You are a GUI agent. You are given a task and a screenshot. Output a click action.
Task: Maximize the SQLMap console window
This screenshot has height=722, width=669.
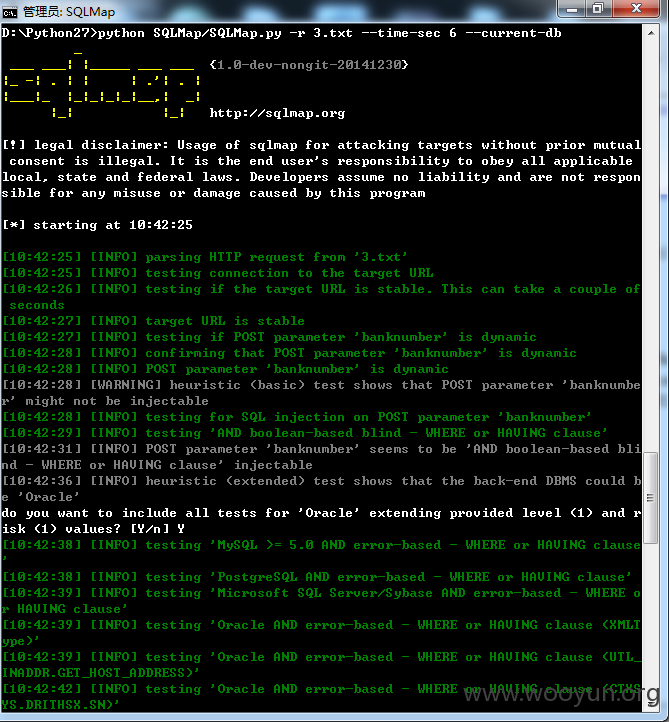[598, 8]
